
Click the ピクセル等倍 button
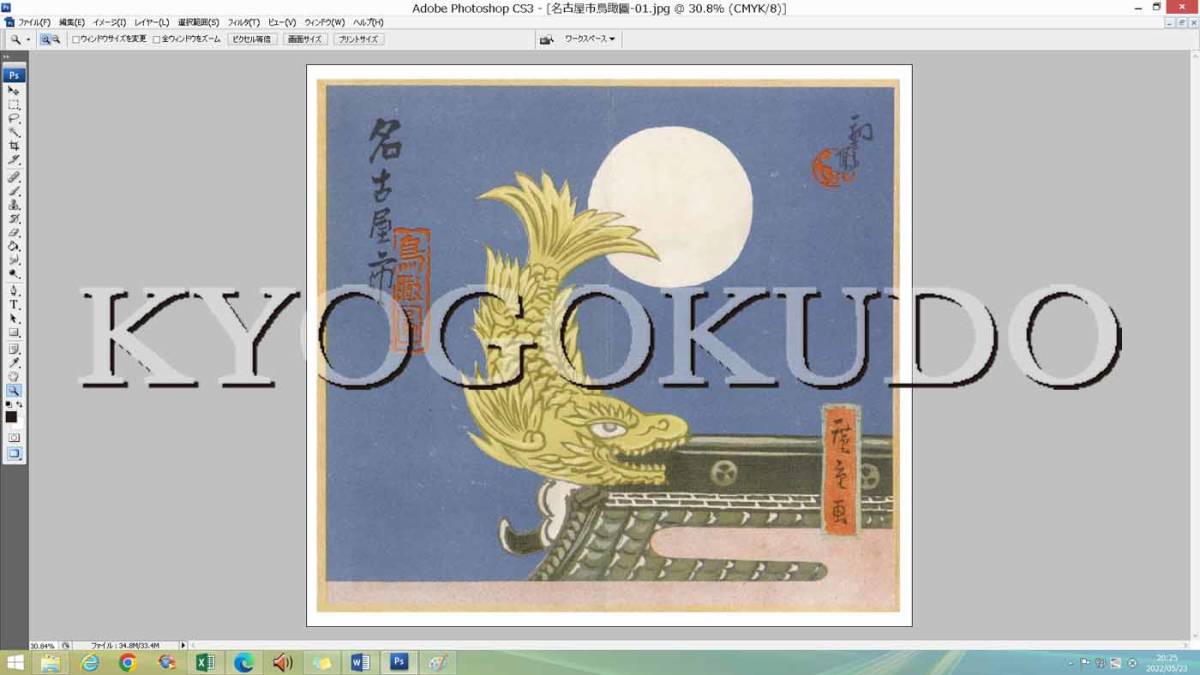click(x=250, y=39)
